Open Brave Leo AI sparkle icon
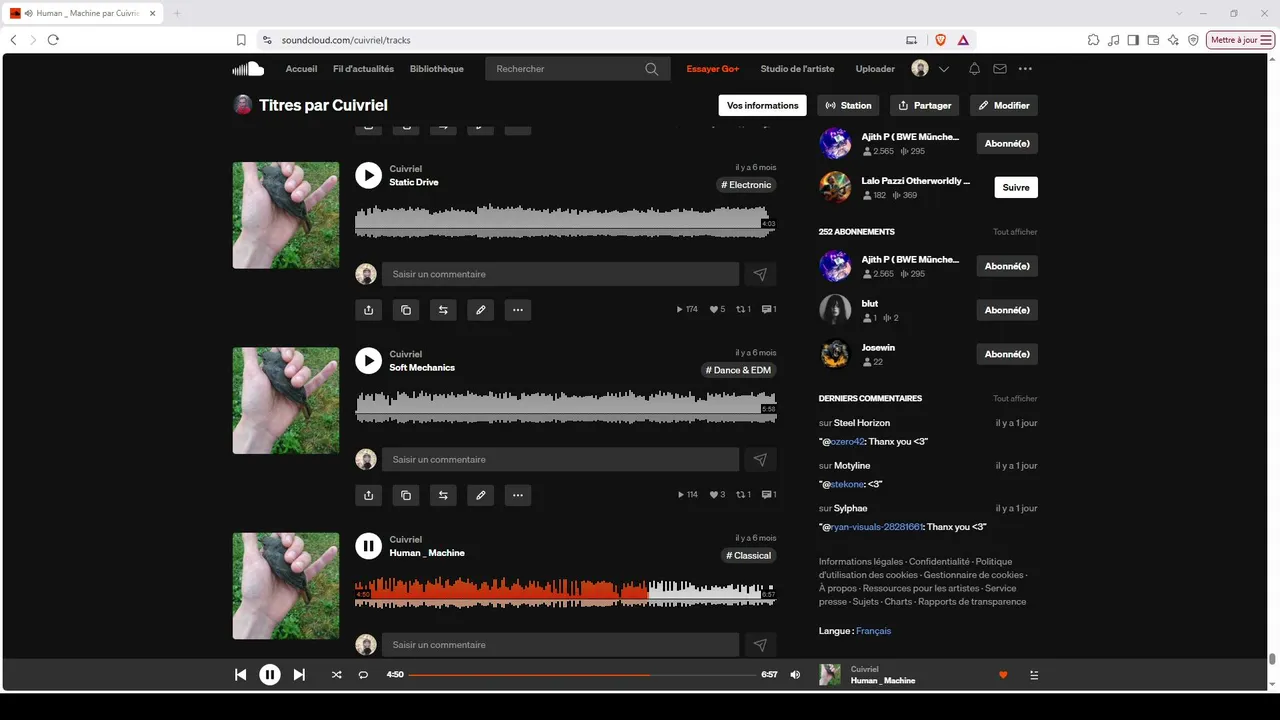 [1173, 40]
